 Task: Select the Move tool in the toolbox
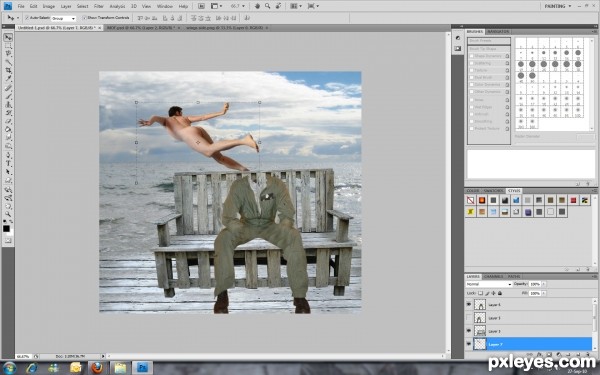(8, 38)
